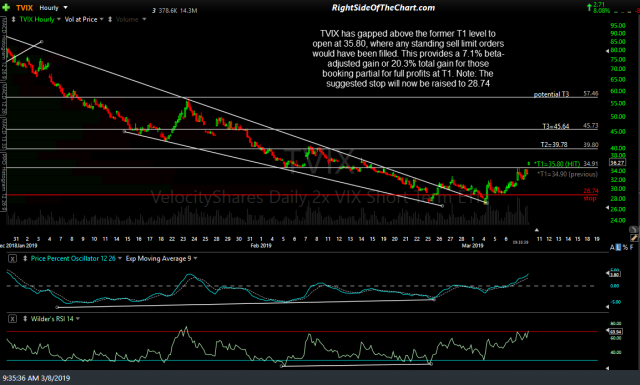Viewport: 640px width, 385px height.
Task: Click the gray pointer tool icon above the pencil
Action: (633, 229)
